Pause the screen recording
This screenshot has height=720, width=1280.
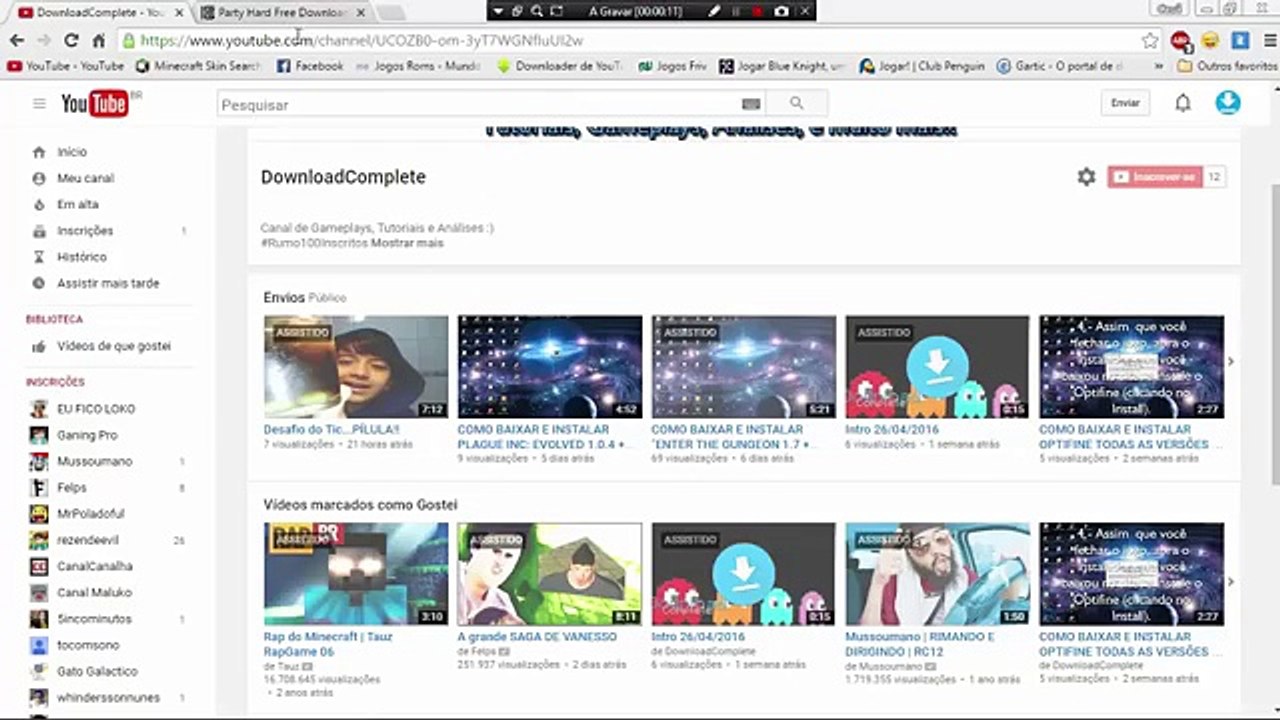(x=736, y=11)
